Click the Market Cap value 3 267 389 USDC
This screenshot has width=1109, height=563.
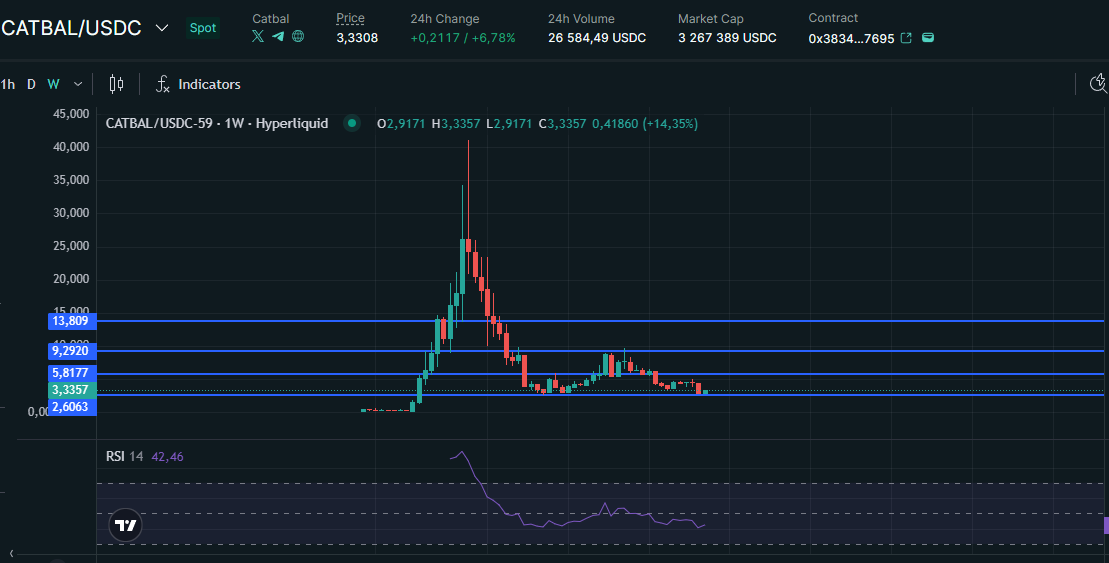coord(727,38)
